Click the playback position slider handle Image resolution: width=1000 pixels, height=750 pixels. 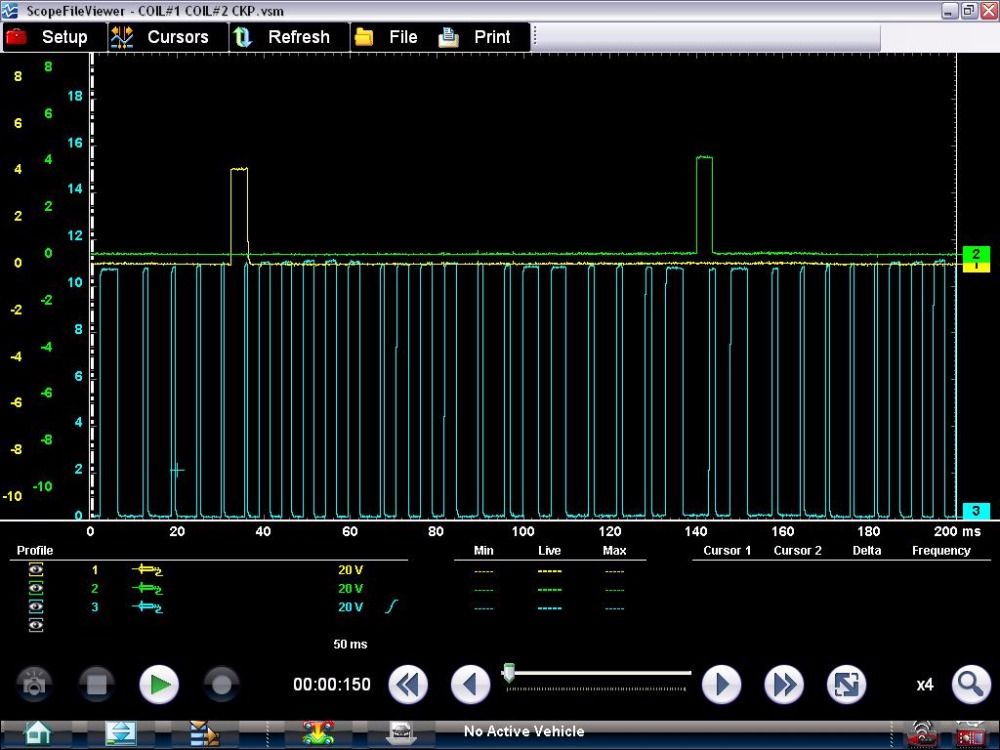click(509, 673)
